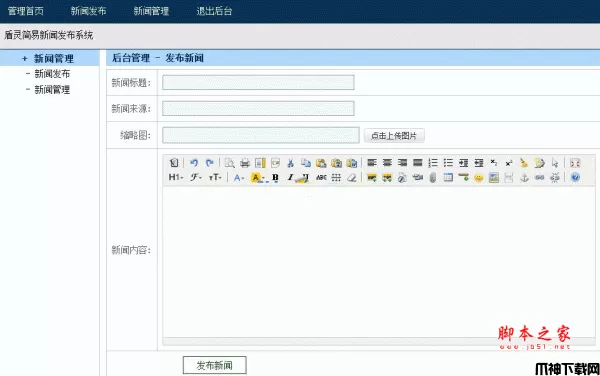Open the editor help/about icon
The height and width of the screenshot is (376, 600).
pos(575,177)
